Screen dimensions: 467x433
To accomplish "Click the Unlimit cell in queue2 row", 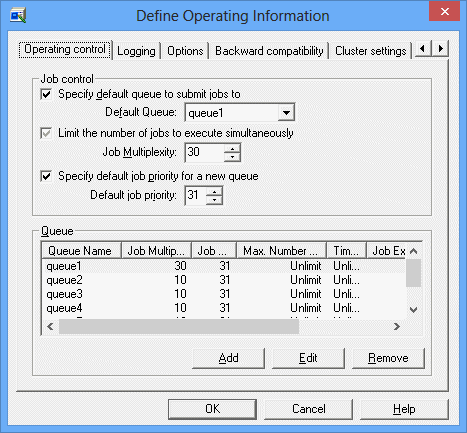I will [x=306, y=280].
